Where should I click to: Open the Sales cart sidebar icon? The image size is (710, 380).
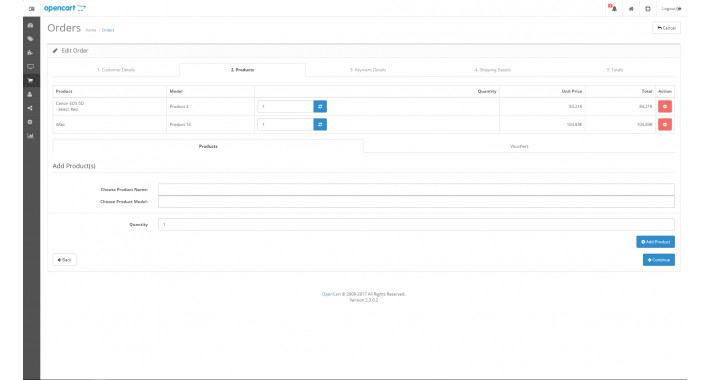[x=30, y=81]
